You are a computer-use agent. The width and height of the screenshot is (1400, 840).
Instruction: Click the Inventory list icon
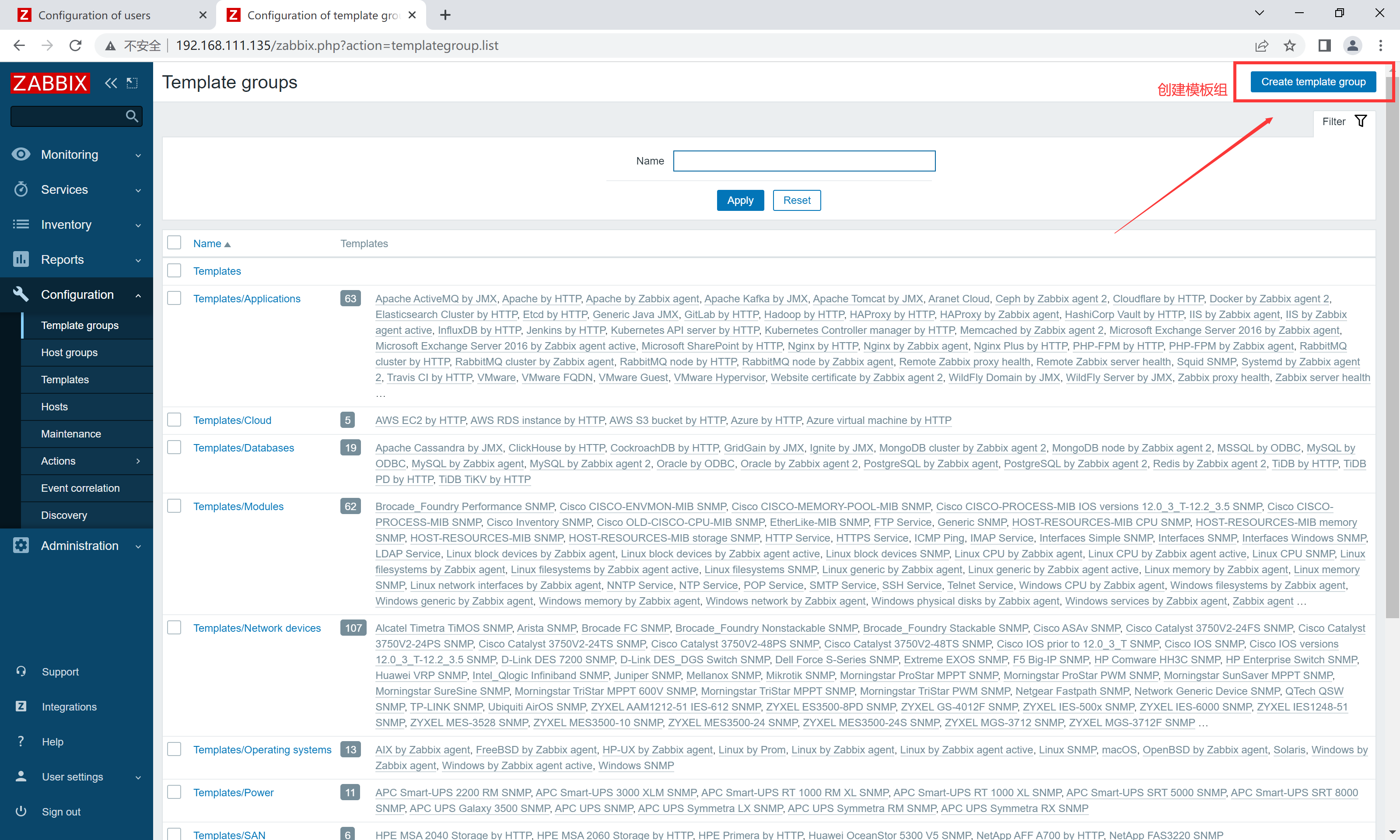tap(21, 224)
